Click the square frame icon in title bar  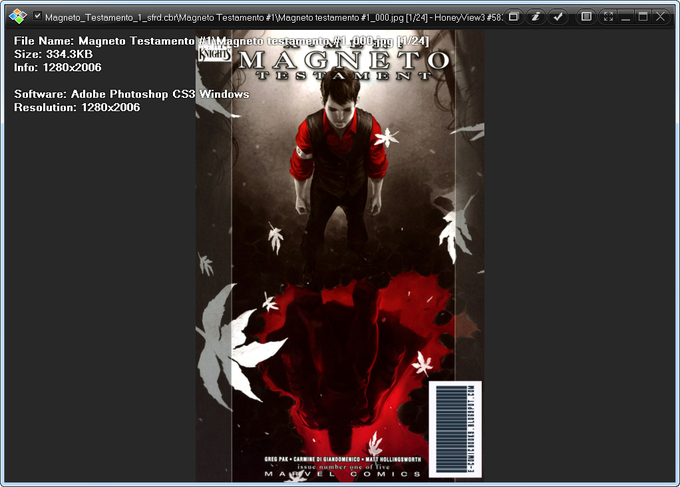[586, 17]
